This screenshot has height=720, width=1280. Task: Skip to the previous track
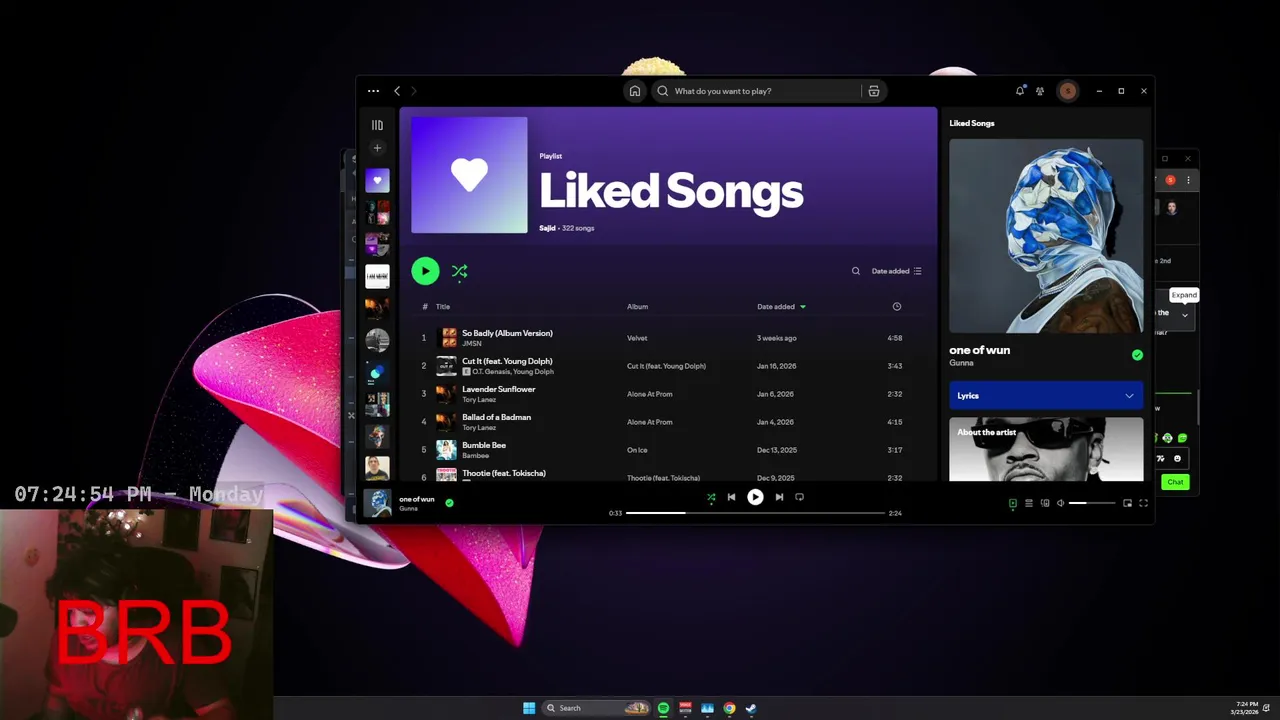731,497
